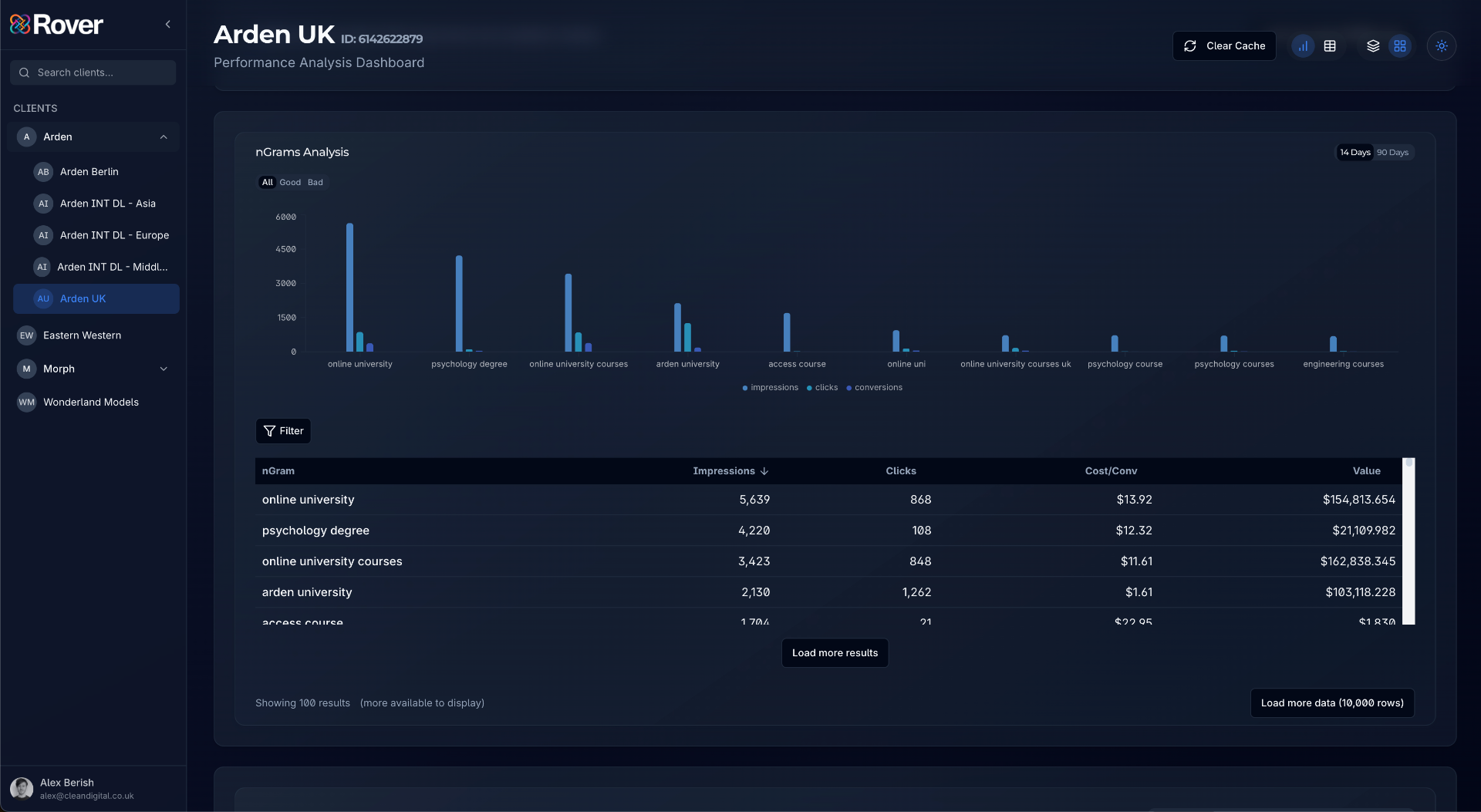Select the 'online university' table row name

(309, 500)
